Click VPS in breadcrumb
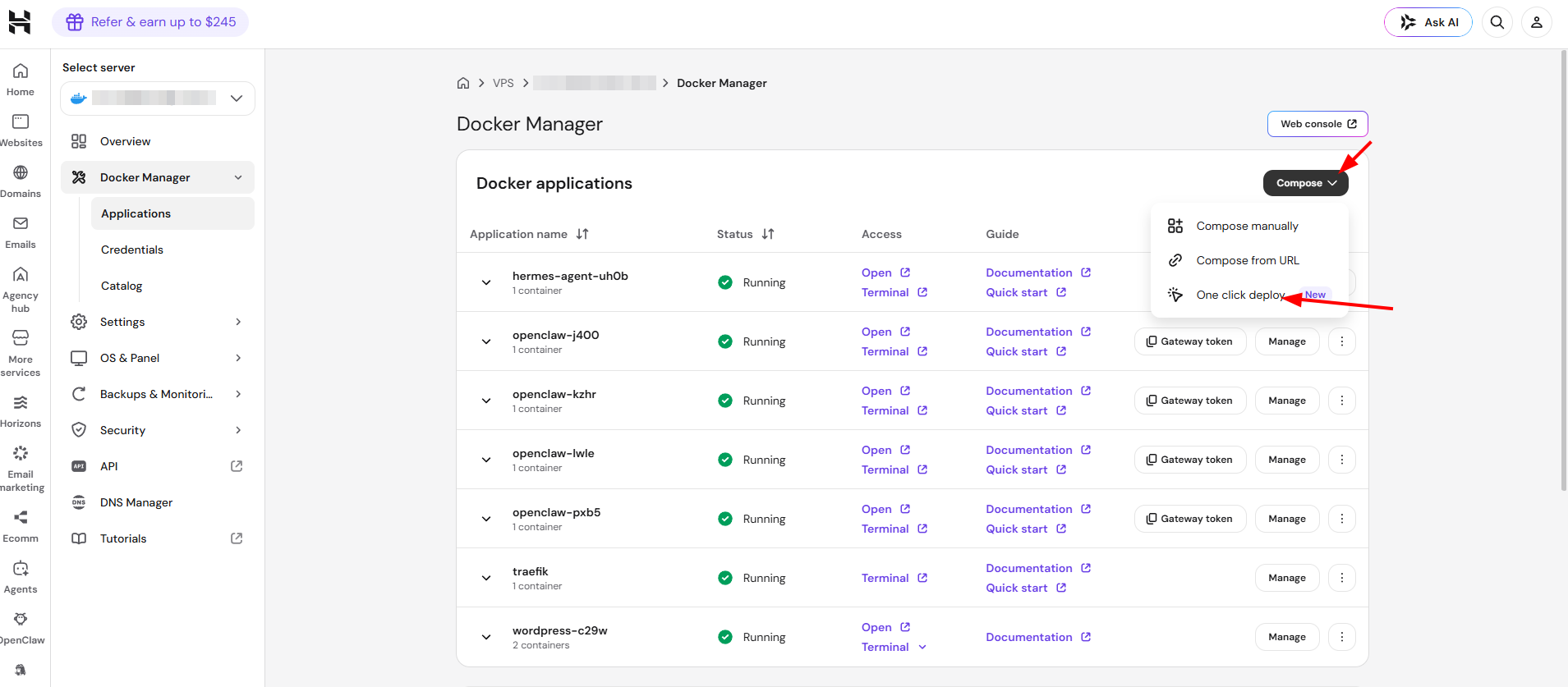This screenshot has width=1568, height=687. (x=504, y=83)
